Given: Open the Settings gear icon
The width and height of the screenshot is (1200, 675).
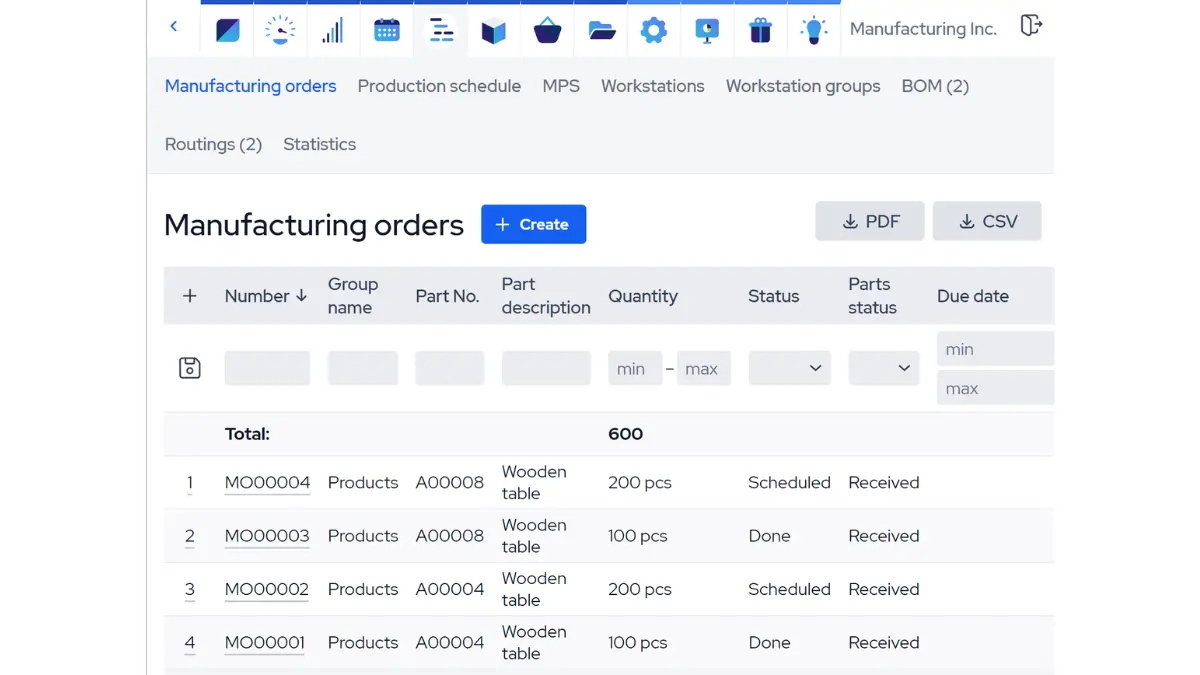Looking at the screenshot, I should 654,29.
